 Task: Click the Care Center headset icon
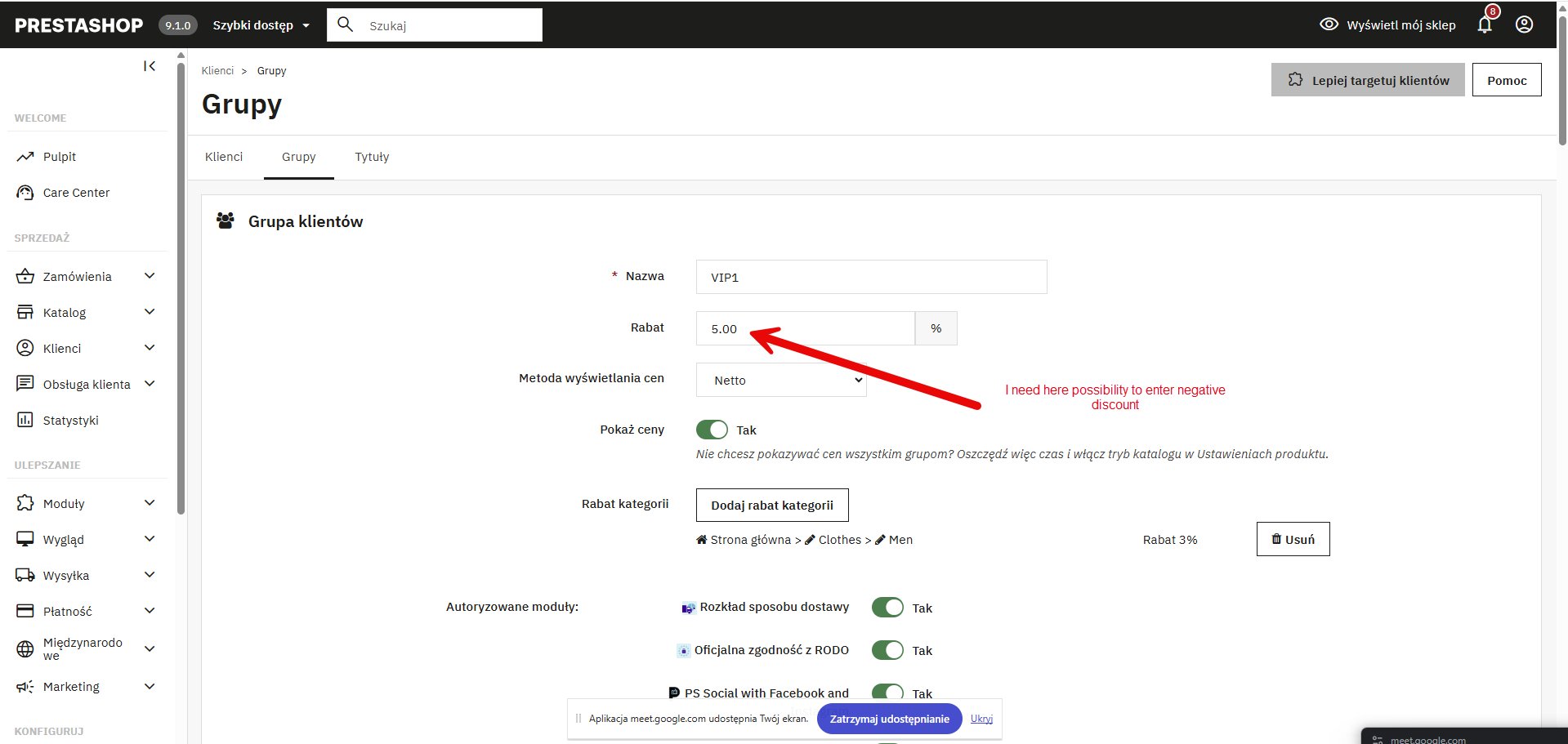click(x=25, y=193)
